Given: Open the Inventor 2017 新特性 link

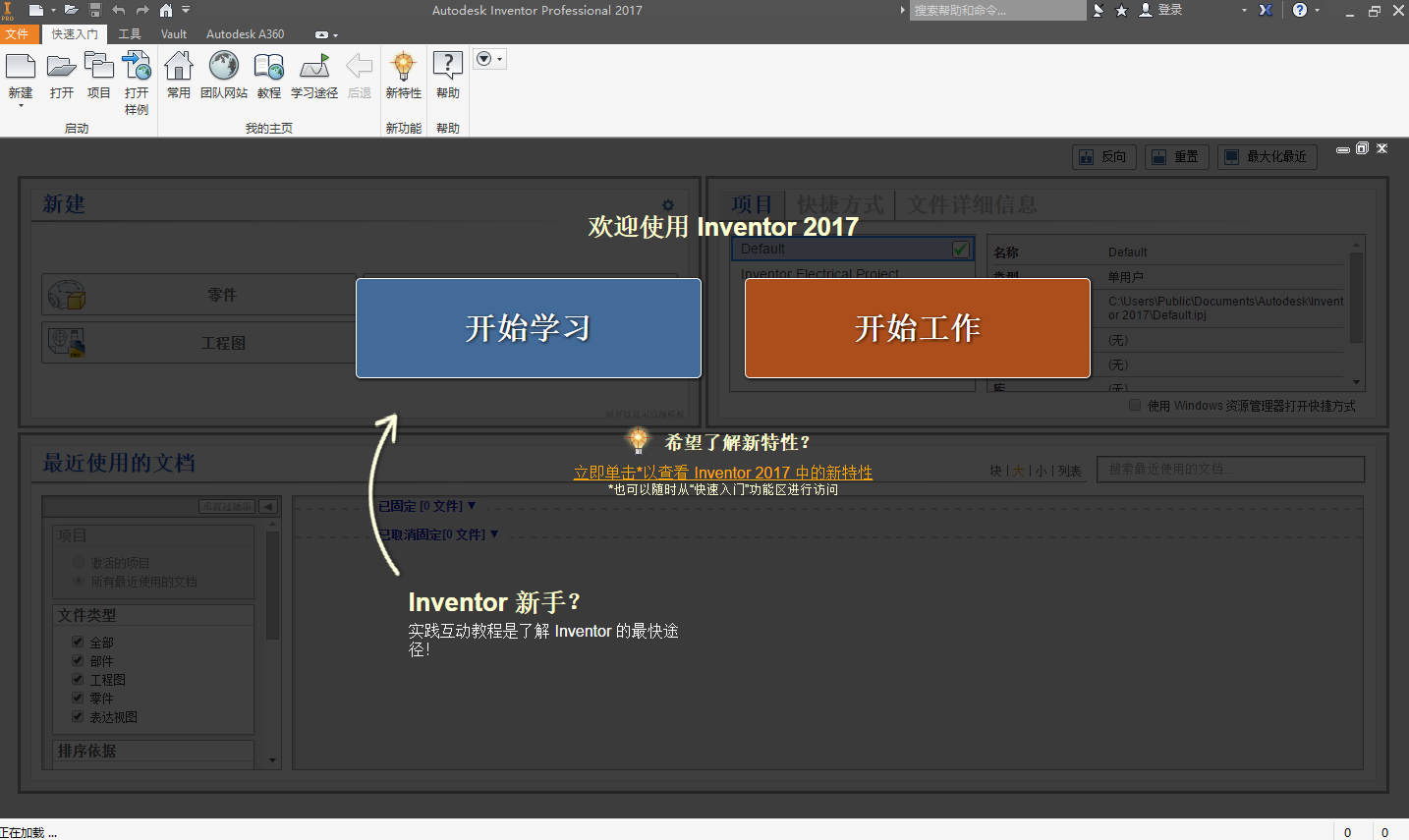Looking at the screenshot, I should point(722,473).
